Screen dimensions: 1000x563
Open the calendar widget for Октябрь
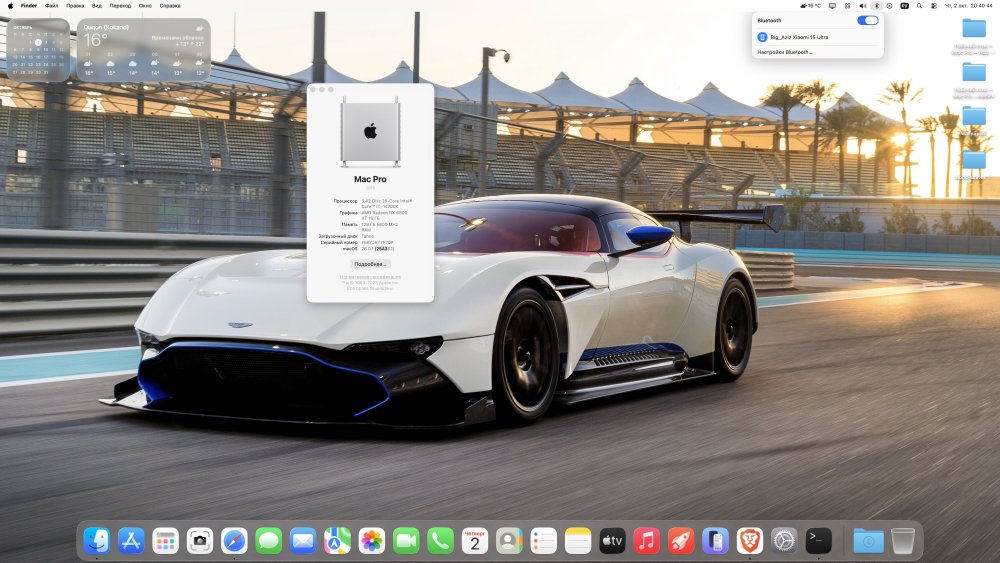click(x=38, y=50)
